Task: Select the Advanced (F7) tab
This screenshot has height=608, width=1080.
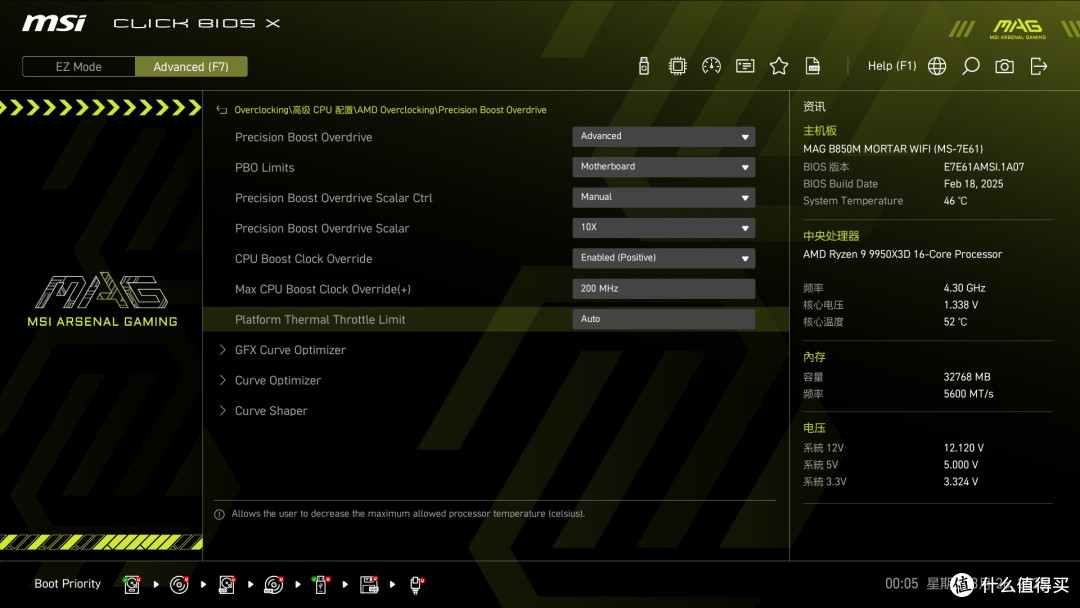Action: click(191, 67)
